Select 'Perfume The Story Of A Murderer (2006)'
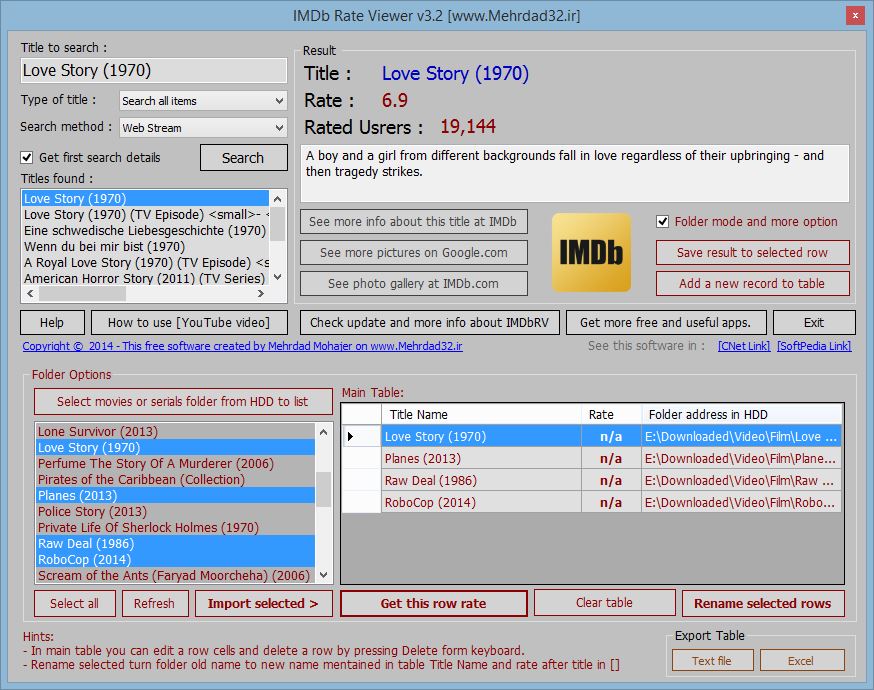Screen dimensions: 874x690 (176, 464)
